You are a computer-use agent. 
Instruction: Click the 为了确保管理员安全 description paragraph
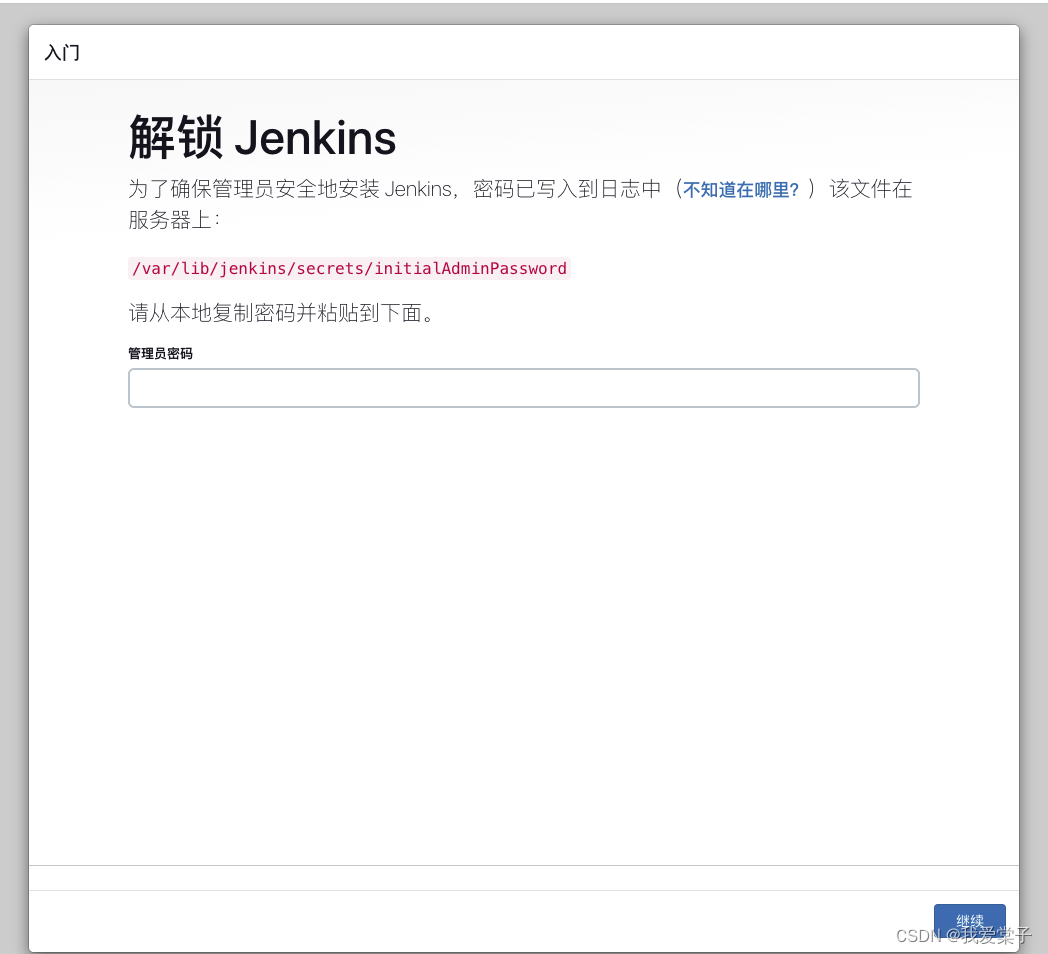400,190
